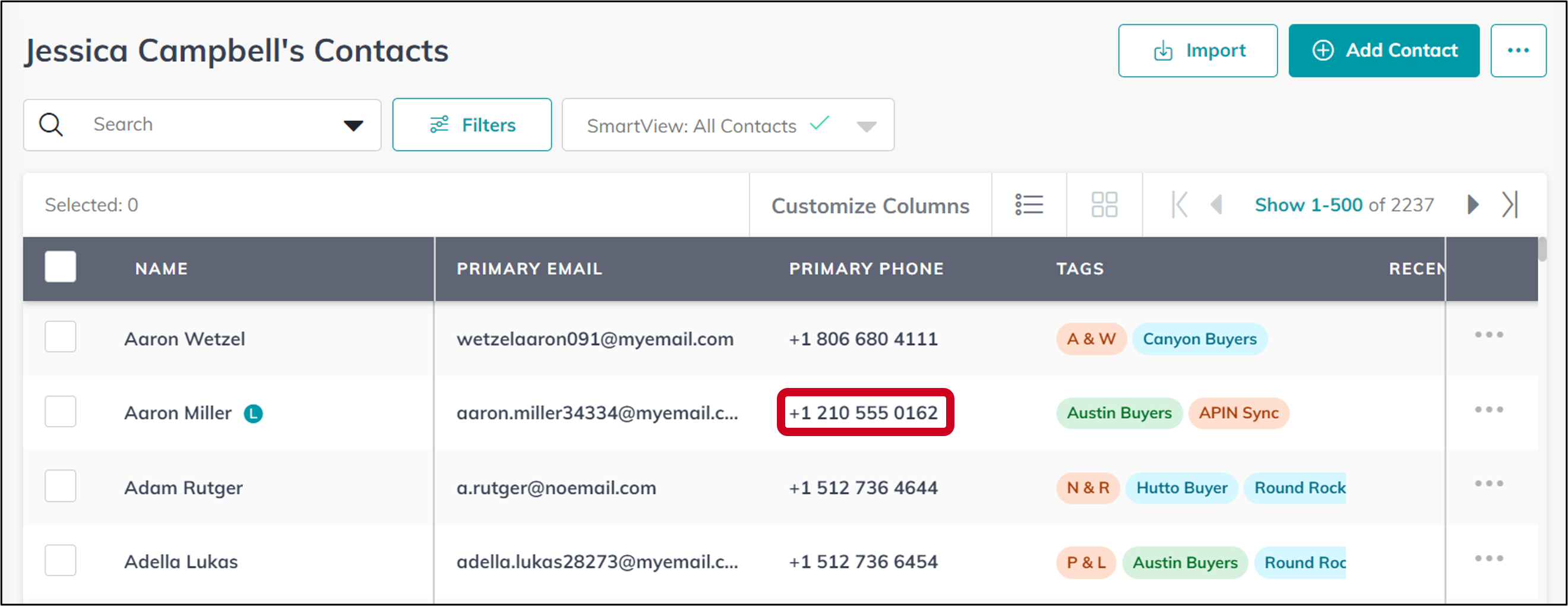
Task: Switch to grid card view icon
Action: coord(1104,204)
